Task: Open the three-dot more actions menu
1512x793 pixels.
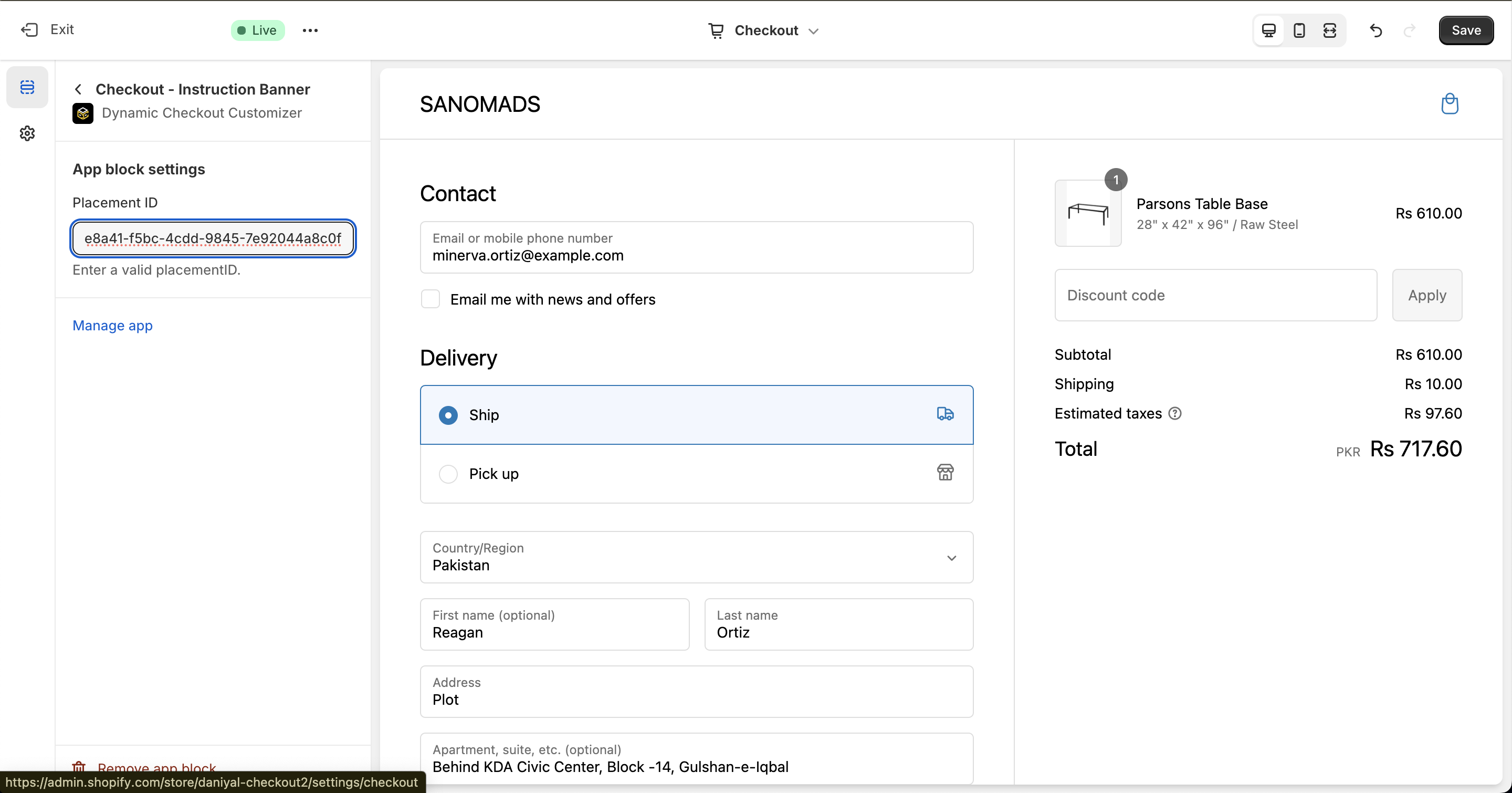Action: coord(310,30)
